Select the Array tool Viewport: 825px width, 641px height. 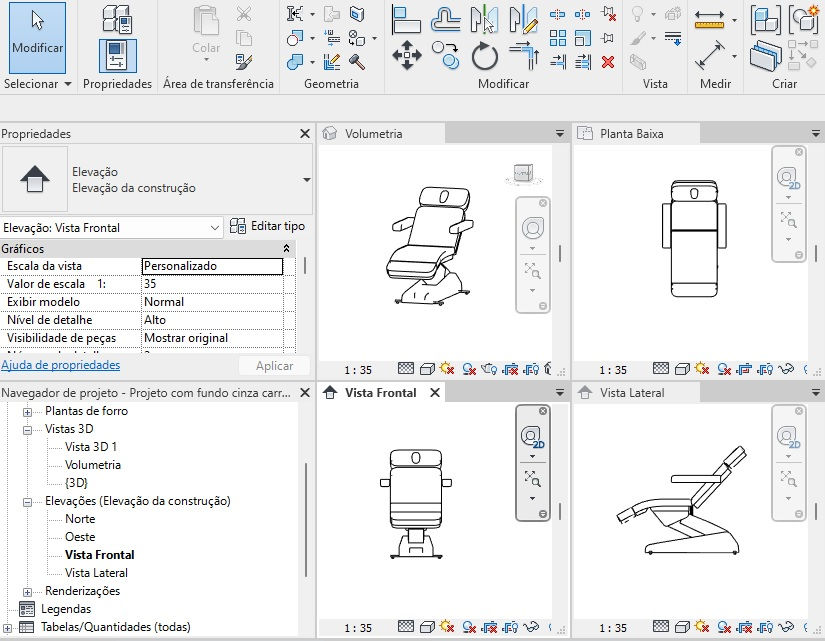558,38
